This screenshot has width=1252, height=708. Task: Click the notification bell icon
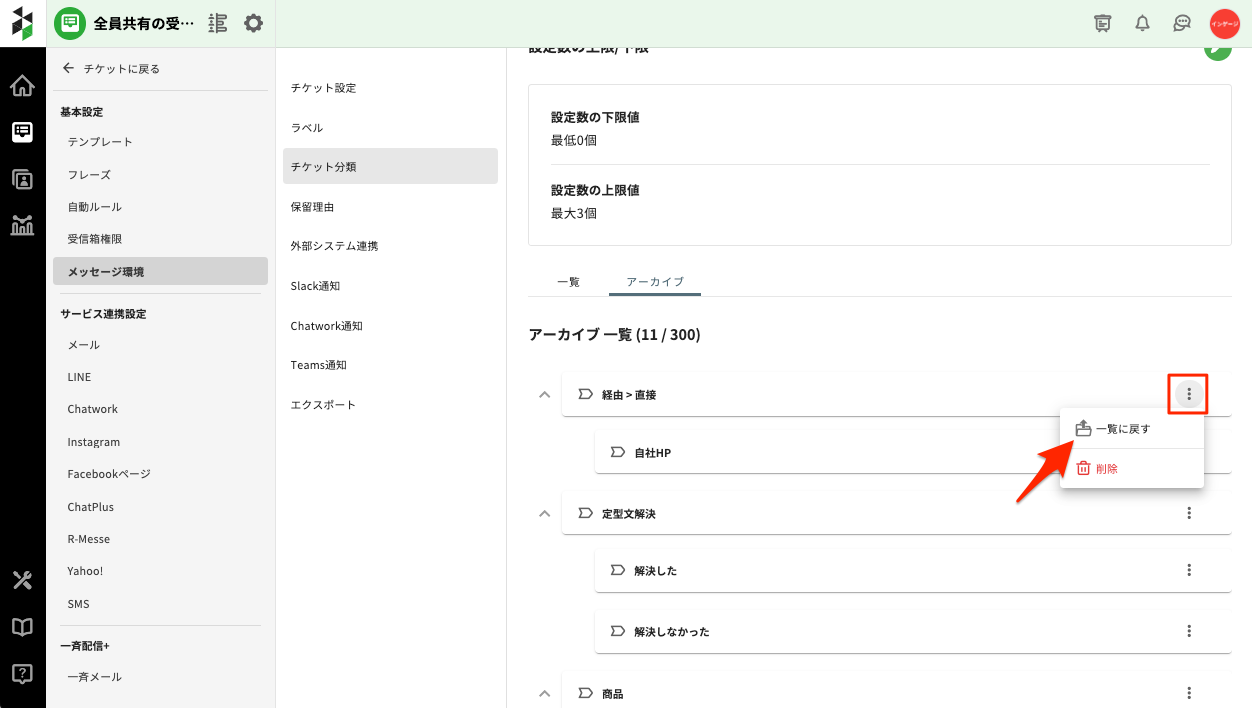pos(1142,23)
